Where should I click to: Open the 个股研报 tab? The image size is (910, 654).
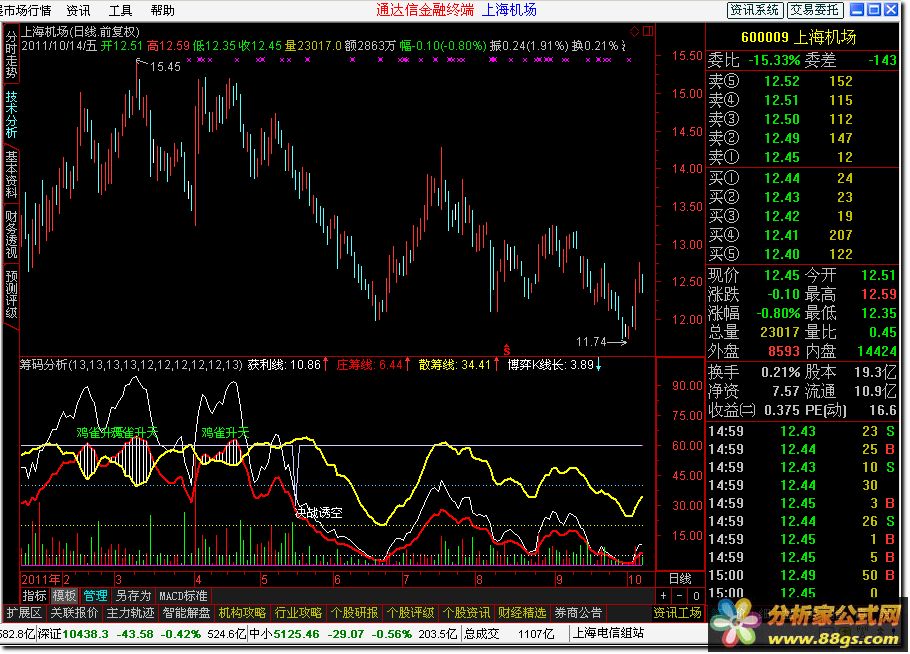(354, 613)
